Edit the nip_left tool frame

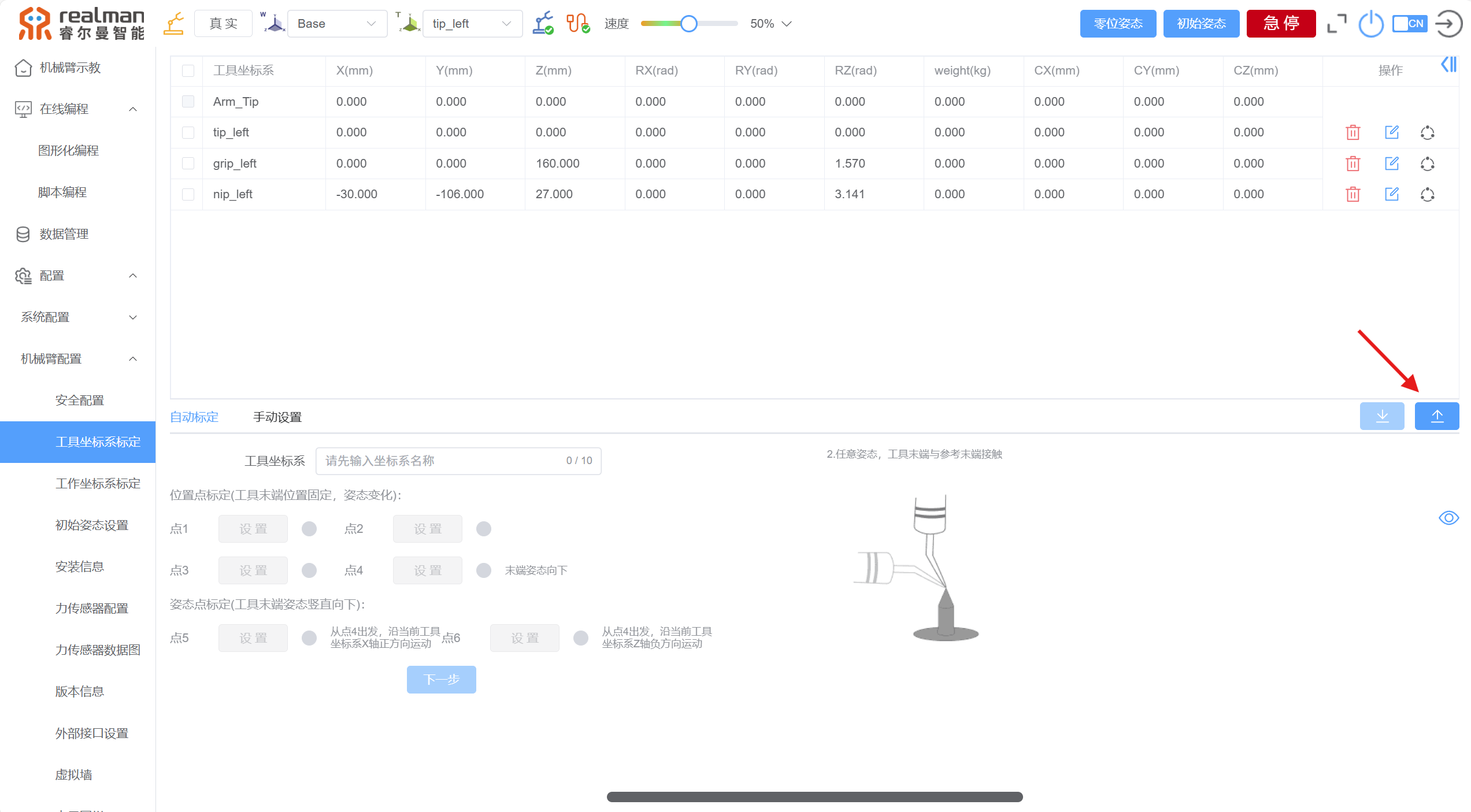click(1391, 194)
